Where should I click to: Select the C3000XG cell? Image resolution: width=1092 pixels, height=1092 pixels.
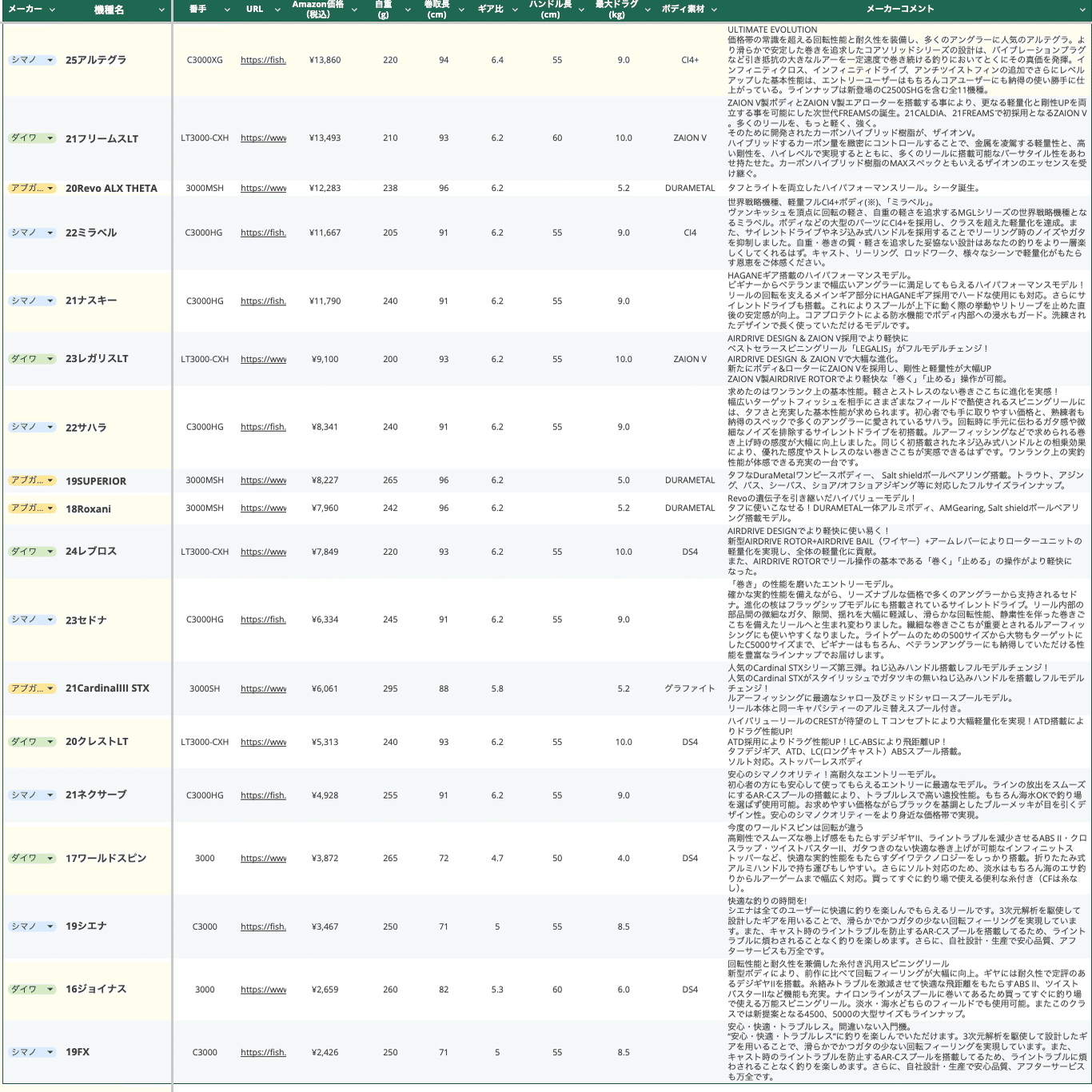[x=205, y=60]
